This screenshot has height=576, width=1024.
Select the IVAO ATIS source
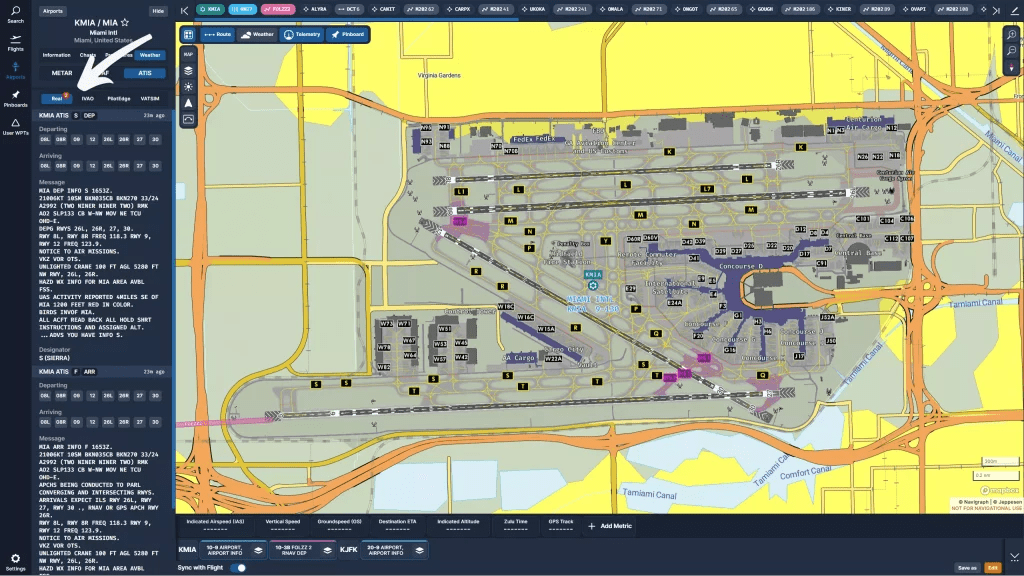coord(88,99)
